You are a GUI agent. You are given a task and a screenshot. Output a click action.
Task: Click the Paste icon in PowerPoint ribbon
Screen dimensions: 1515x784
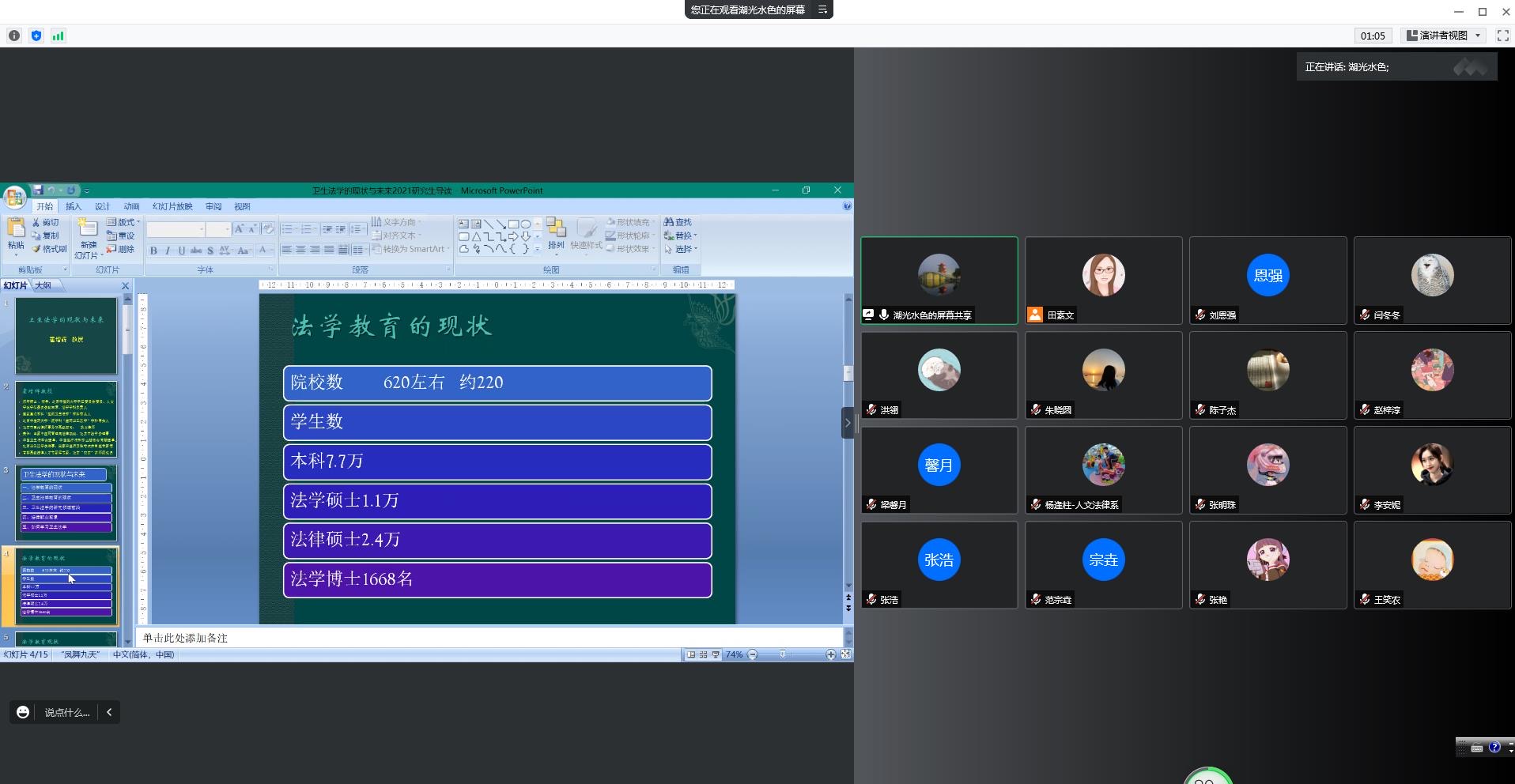(x=16, y=230)
